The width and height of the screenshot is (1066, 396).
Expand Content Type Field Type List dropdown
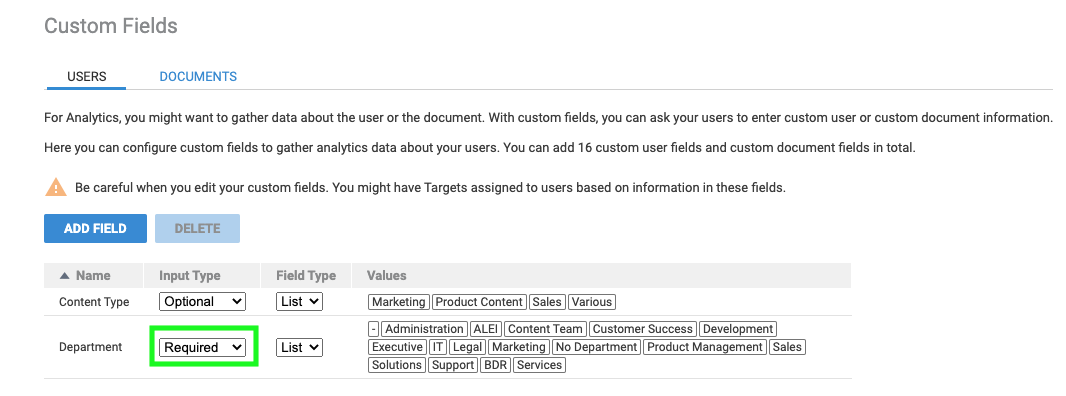point(299,301)
